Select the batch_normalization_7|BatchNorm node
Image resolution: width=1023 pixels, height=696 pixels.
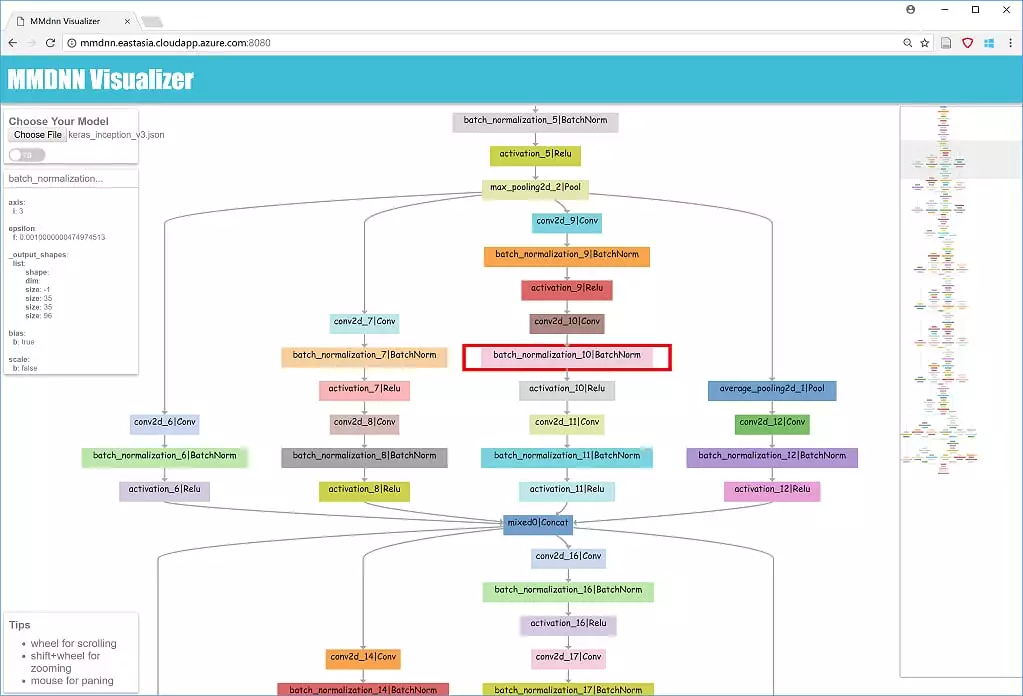pos(365,357)
